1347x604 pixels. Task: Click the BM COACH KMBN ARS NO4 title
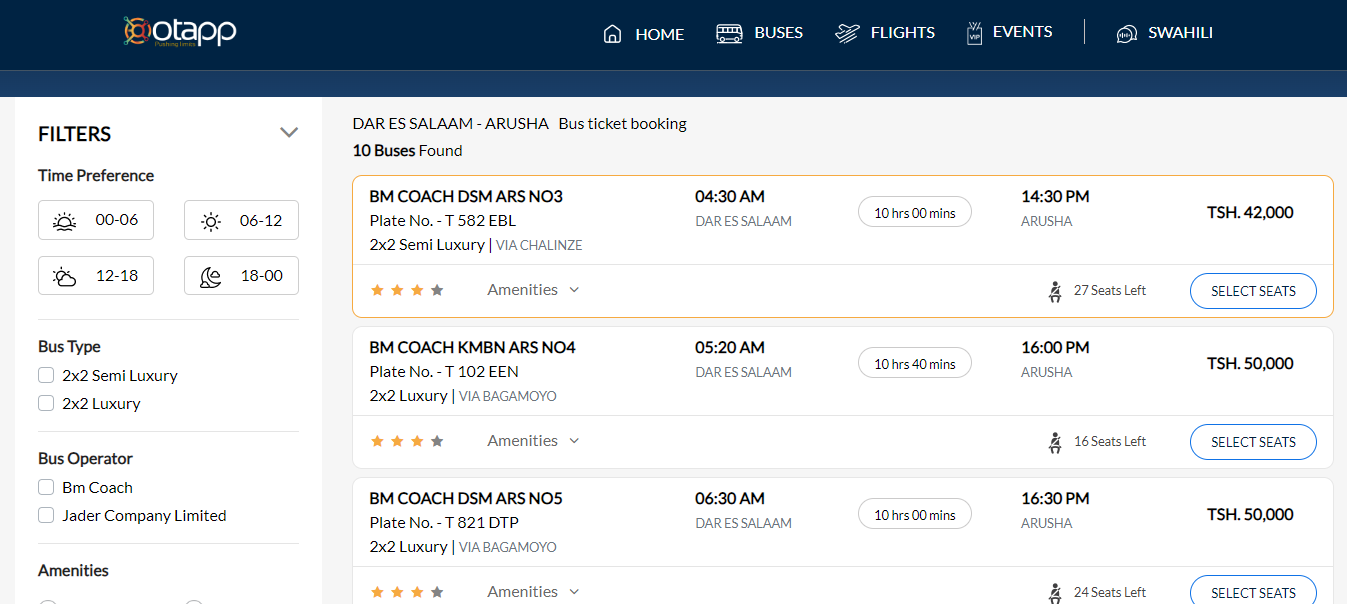[x=473, y=348]
